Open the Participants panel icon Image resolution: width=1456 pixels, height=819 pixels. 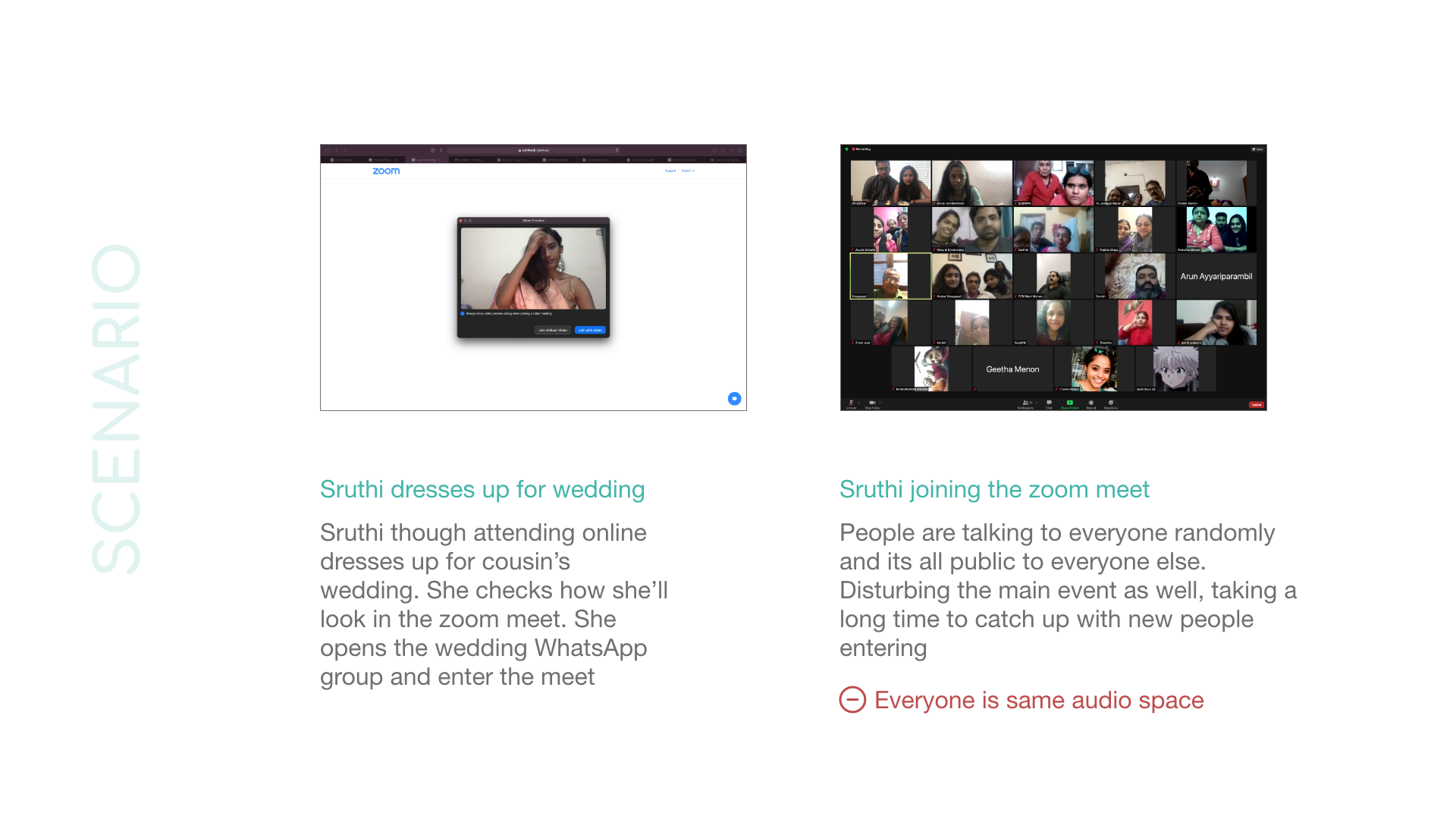pos(1025,403)
